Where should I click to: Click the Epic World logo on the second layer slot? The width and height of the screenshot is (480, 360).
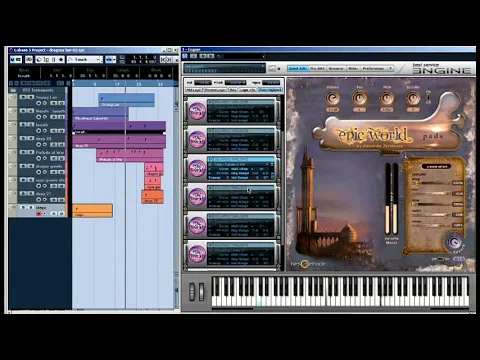pyautogui.click(x=197, y=140)
